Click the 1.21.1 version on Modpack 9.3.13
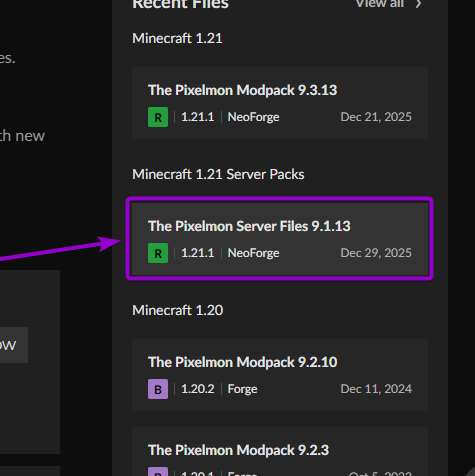 coord(198,117)
